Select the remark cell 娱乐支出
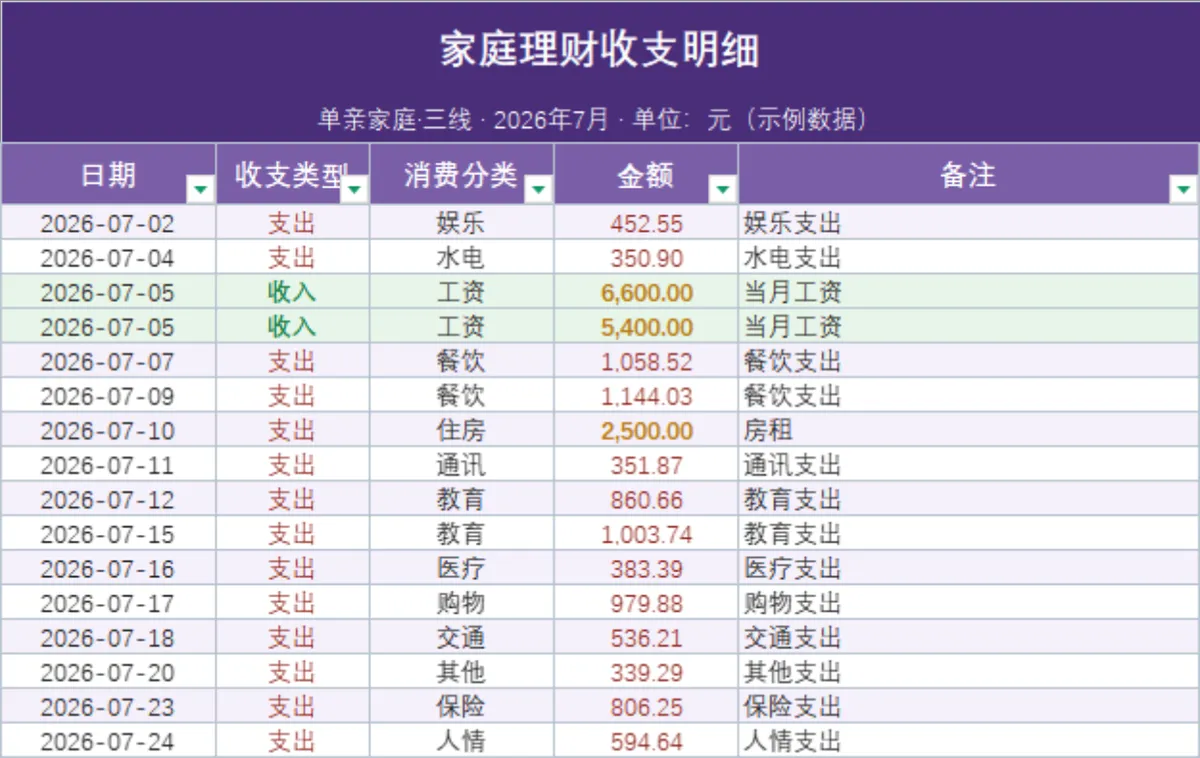 tap(968, 223)
